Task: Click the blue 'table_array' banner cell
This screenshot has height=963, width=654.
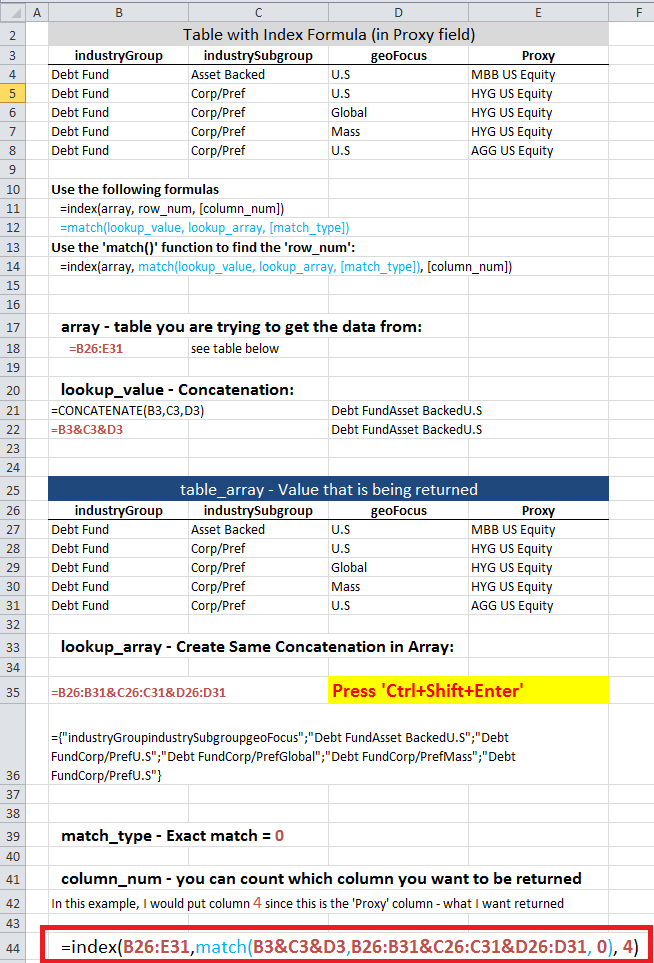Action: pos(329,489)
